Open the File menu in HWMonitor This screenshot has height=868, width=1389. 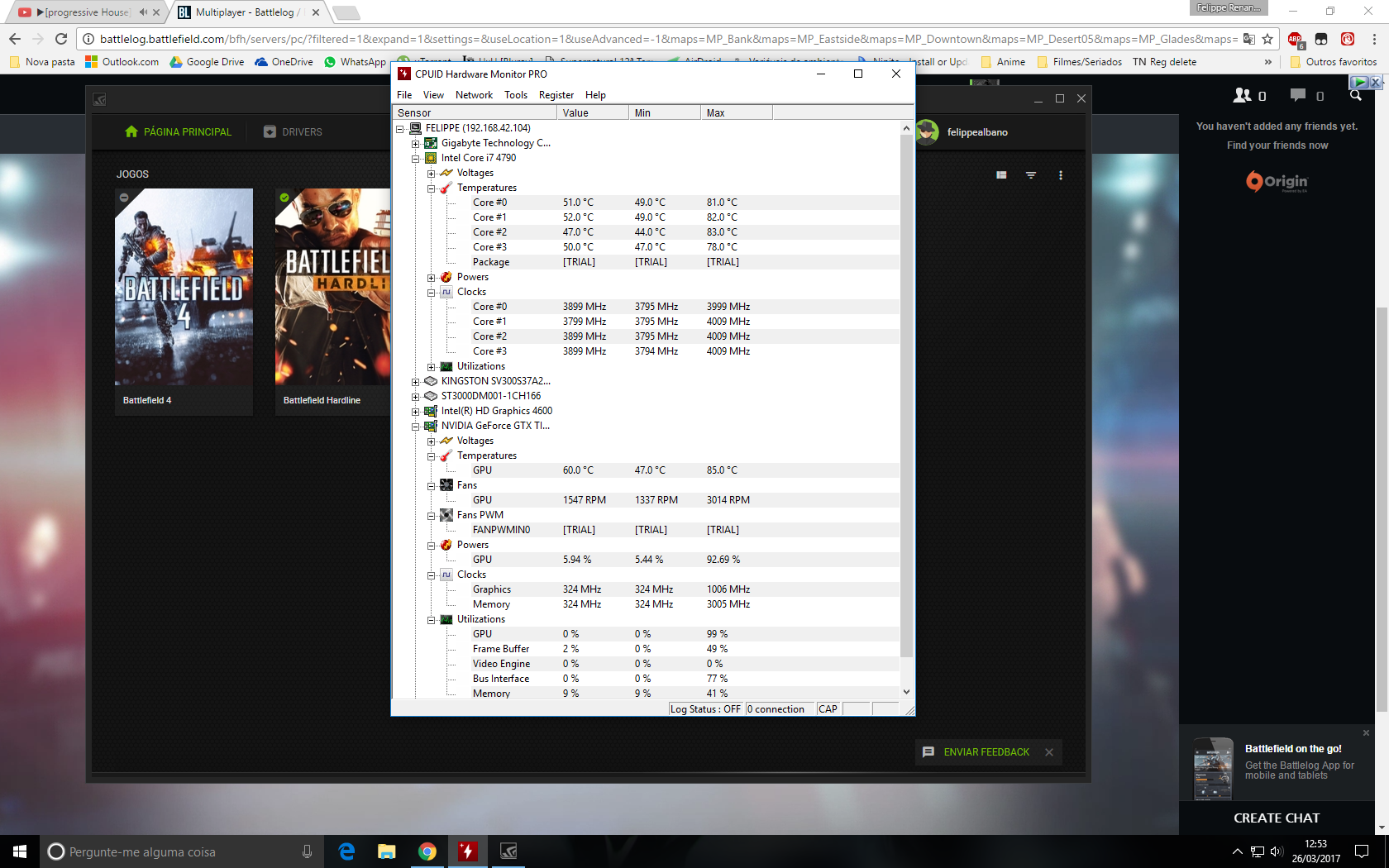point(404,95)
